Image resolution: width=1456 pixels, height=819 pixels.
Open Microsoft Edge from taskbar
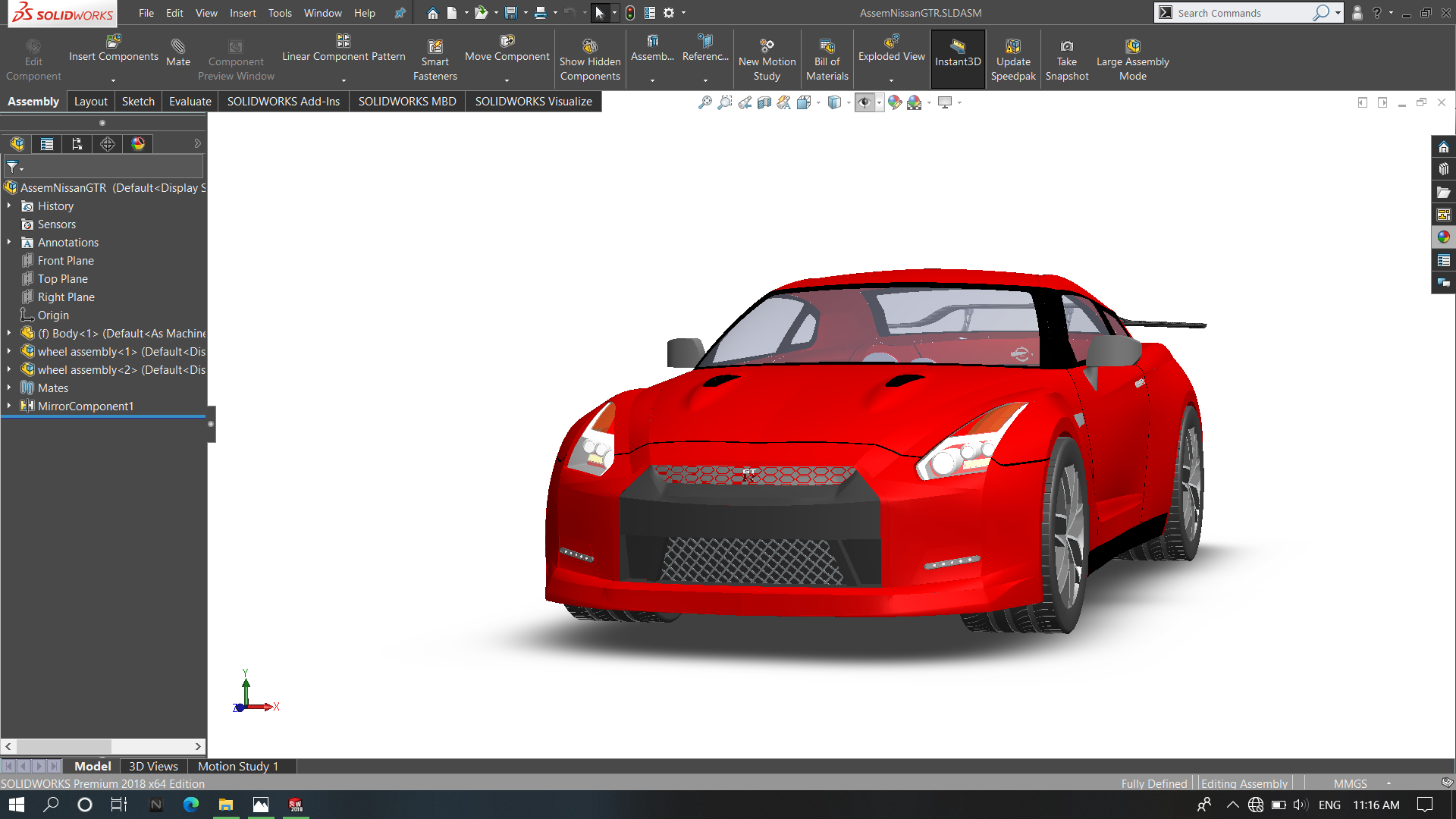[190, 805]
